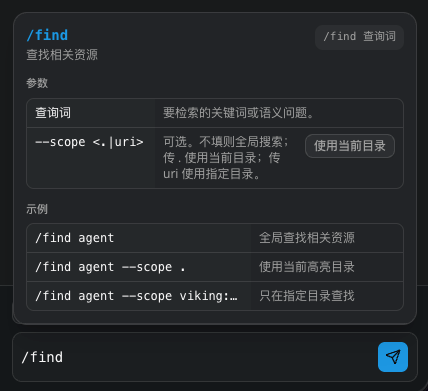Click the 只在指定目录查找 example description
This screenshot has width=428, height=391.
point(307,296)
